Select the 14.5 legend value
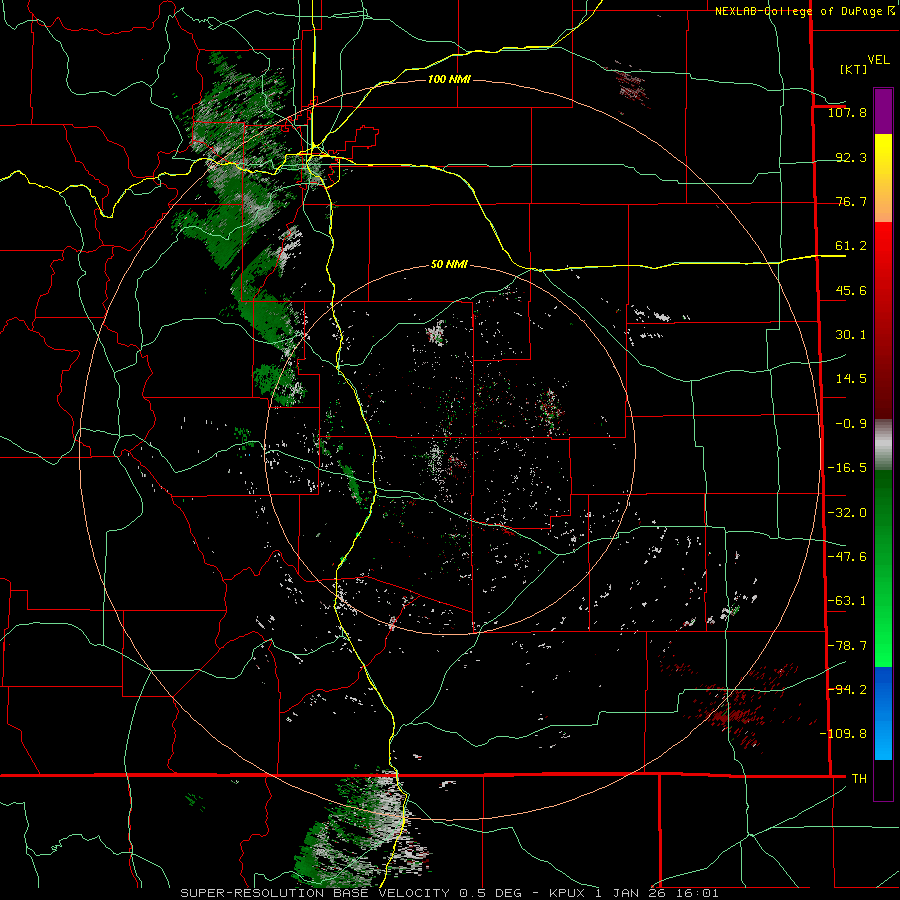900x900 pixels. tap(851, 379)
